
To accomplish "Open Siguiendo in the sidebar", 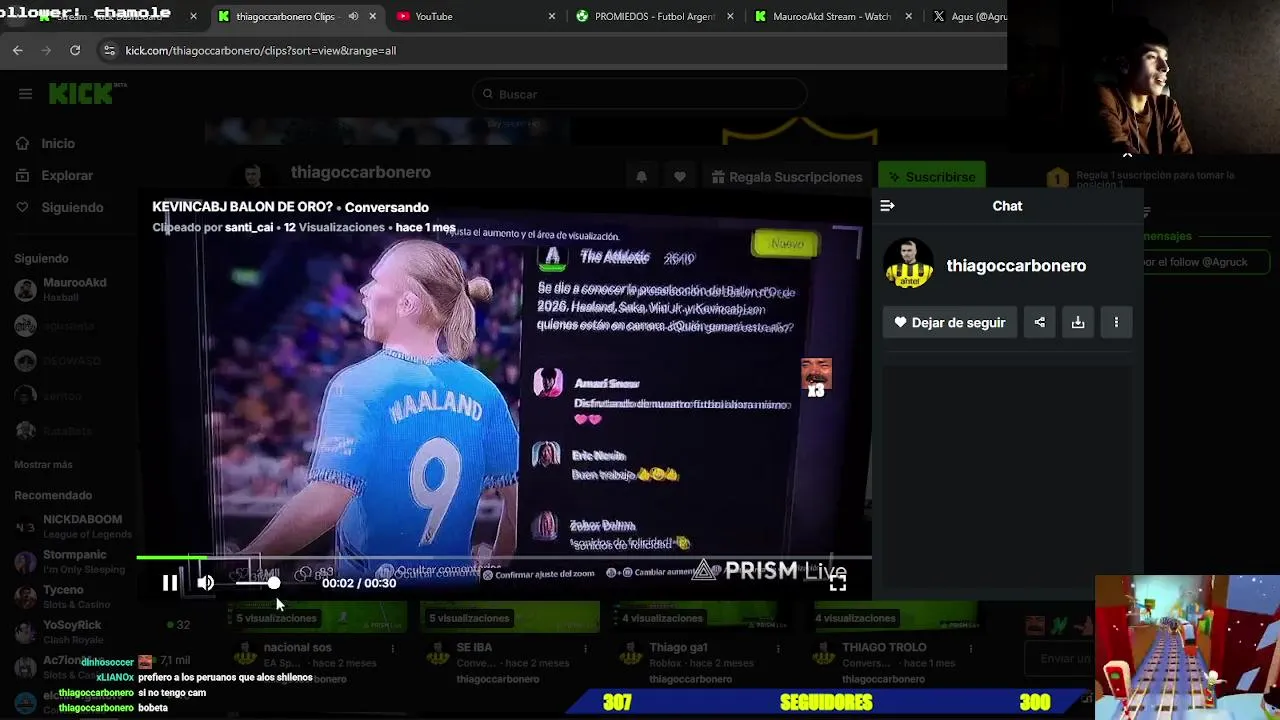I will pyautogui.click(x=60, y=207).
